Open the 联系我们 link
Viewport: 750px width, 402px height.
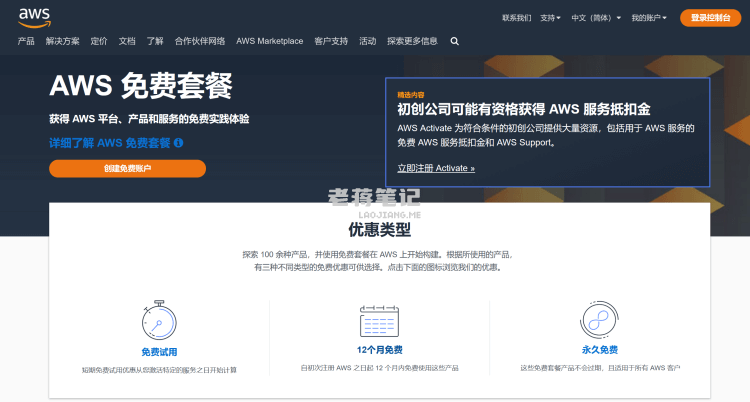point(516,18)
